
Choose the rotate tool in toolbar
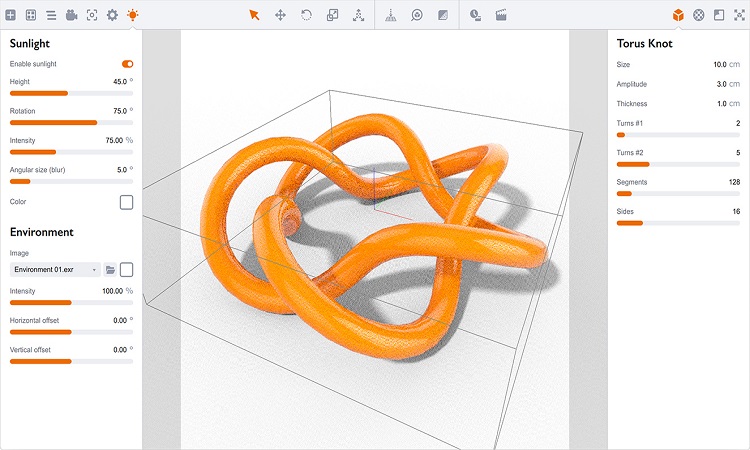pyautogui.click(x=306, y=15)
